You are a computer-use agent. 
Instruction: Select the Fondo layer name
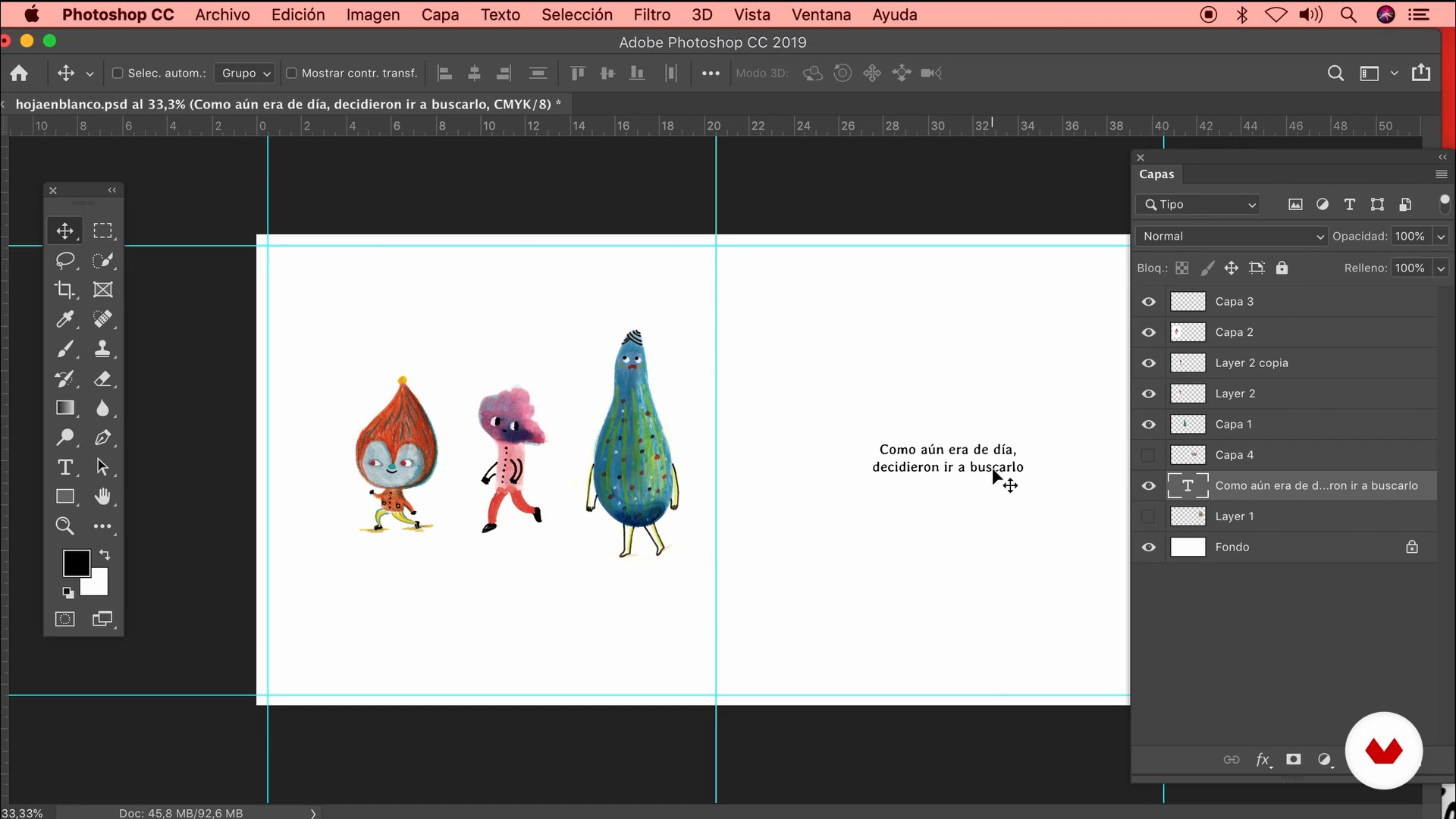1232,548
